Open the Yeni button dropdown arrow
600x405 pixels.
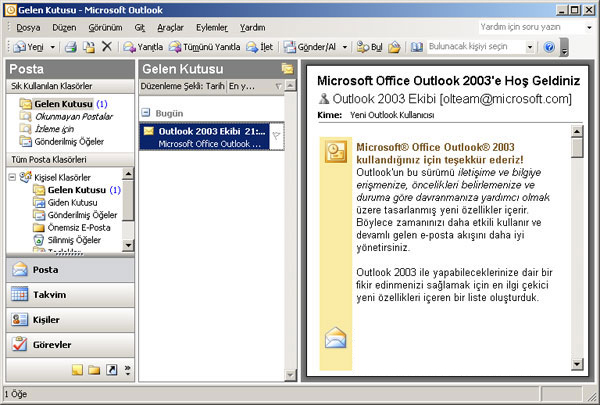(x=53, y=47)
